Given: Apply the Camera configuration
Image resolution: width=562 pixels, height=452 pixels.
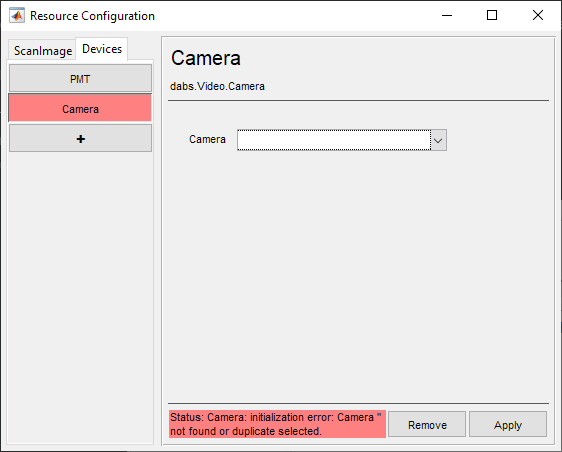Looking at the screenshot, I should click(x=508, y=425).
